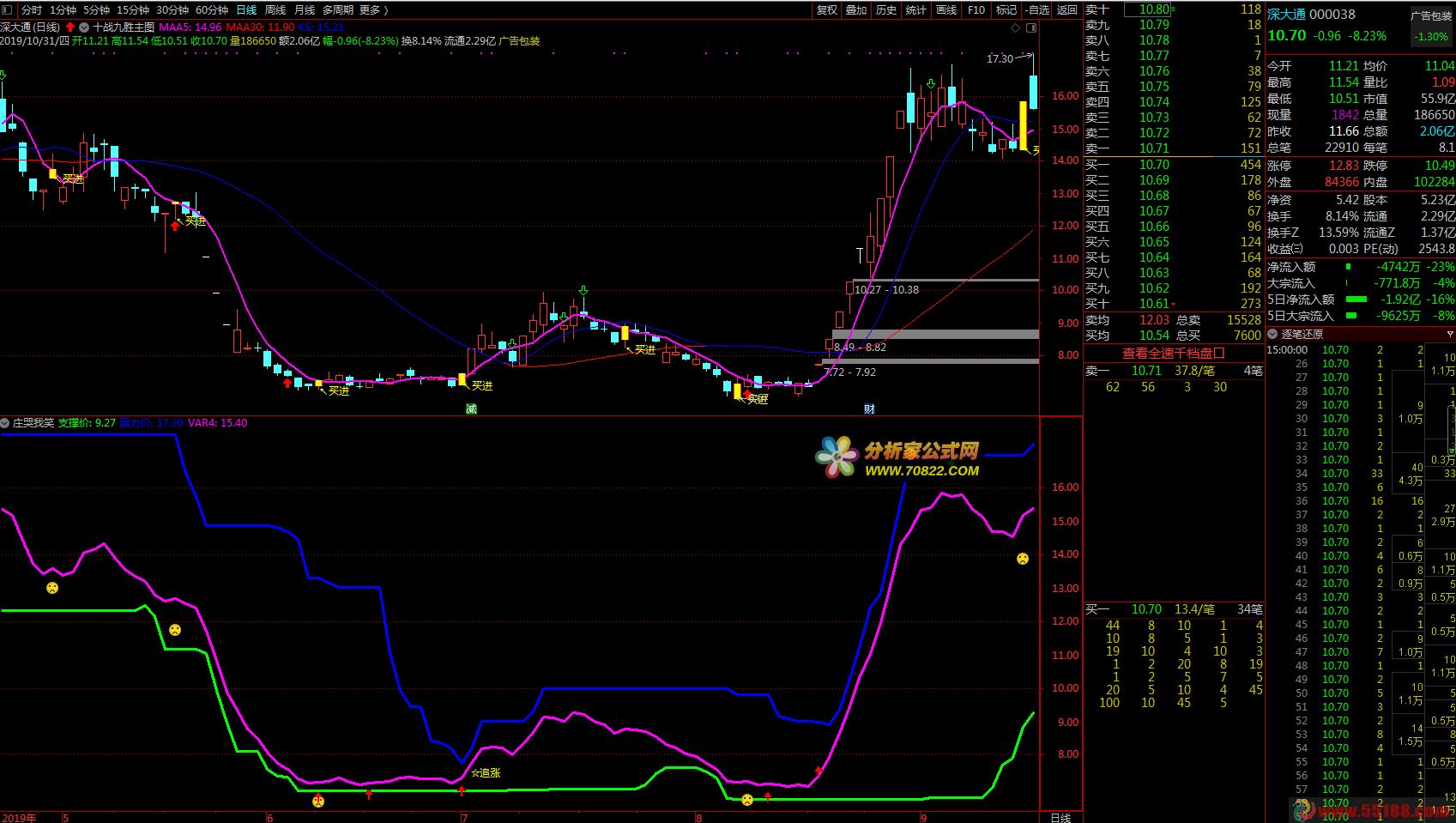This screenshot has width=1456, height=823.
Task: Click the 5日净流入额 green bar row
Action: click(1361, 300)
